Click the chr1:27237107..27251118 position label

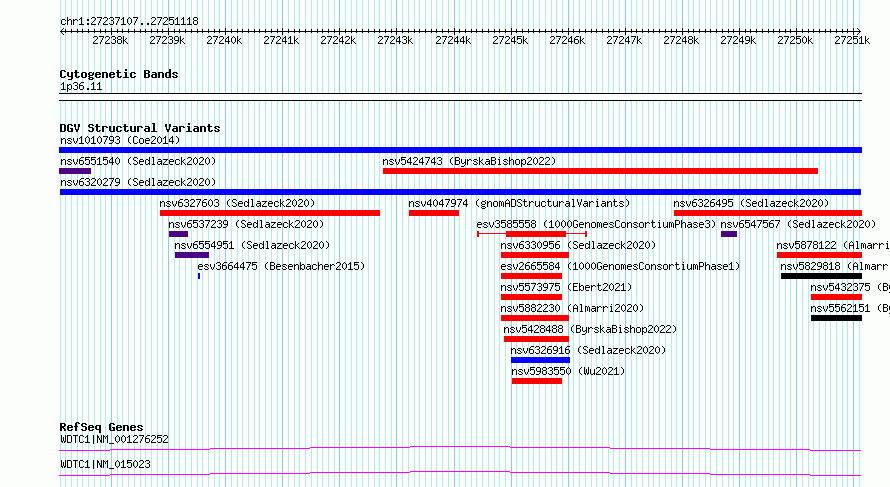click(129, 22)
